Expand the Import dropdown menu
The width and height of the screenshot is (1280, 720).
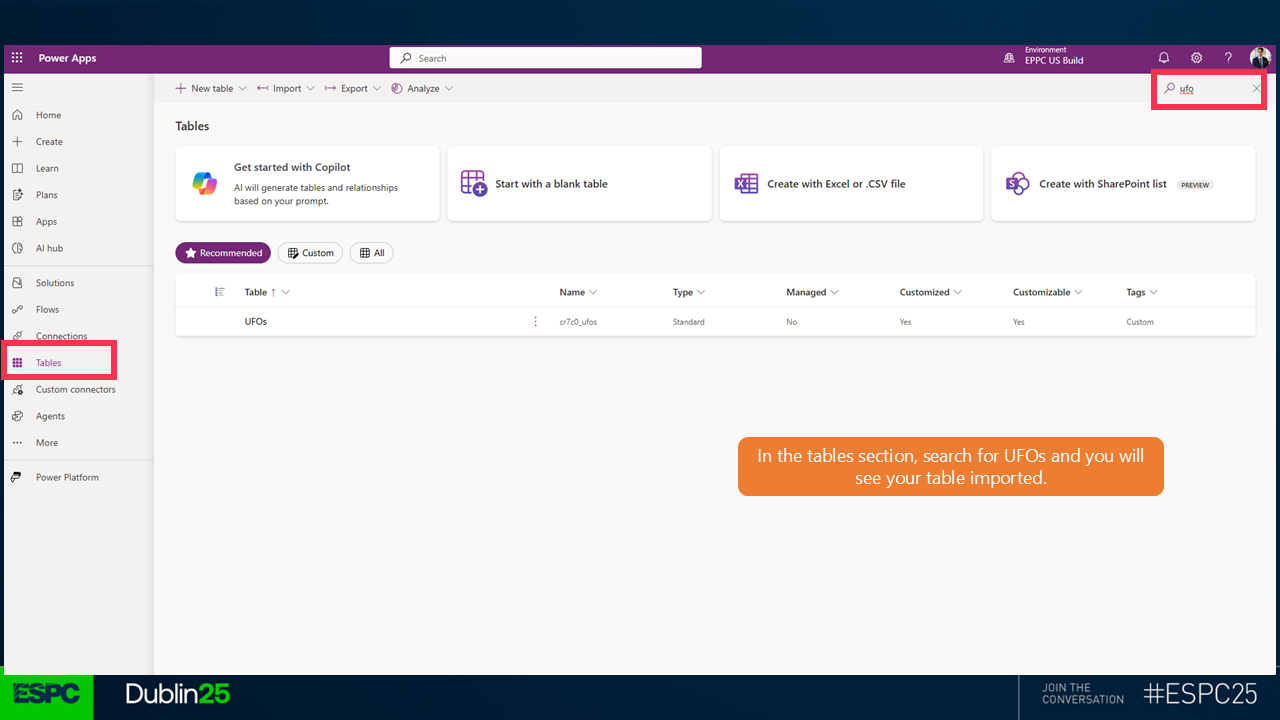coord(286,88)
